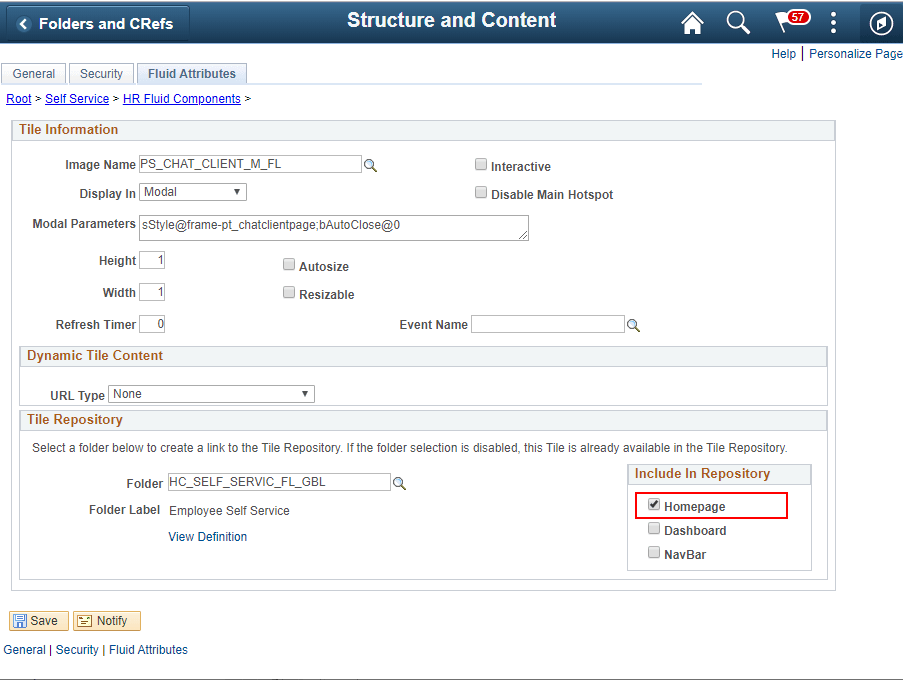This screenshot has width=903, height=680.
Task: Go back to Folders and CRefs
Action: point(97,24)
